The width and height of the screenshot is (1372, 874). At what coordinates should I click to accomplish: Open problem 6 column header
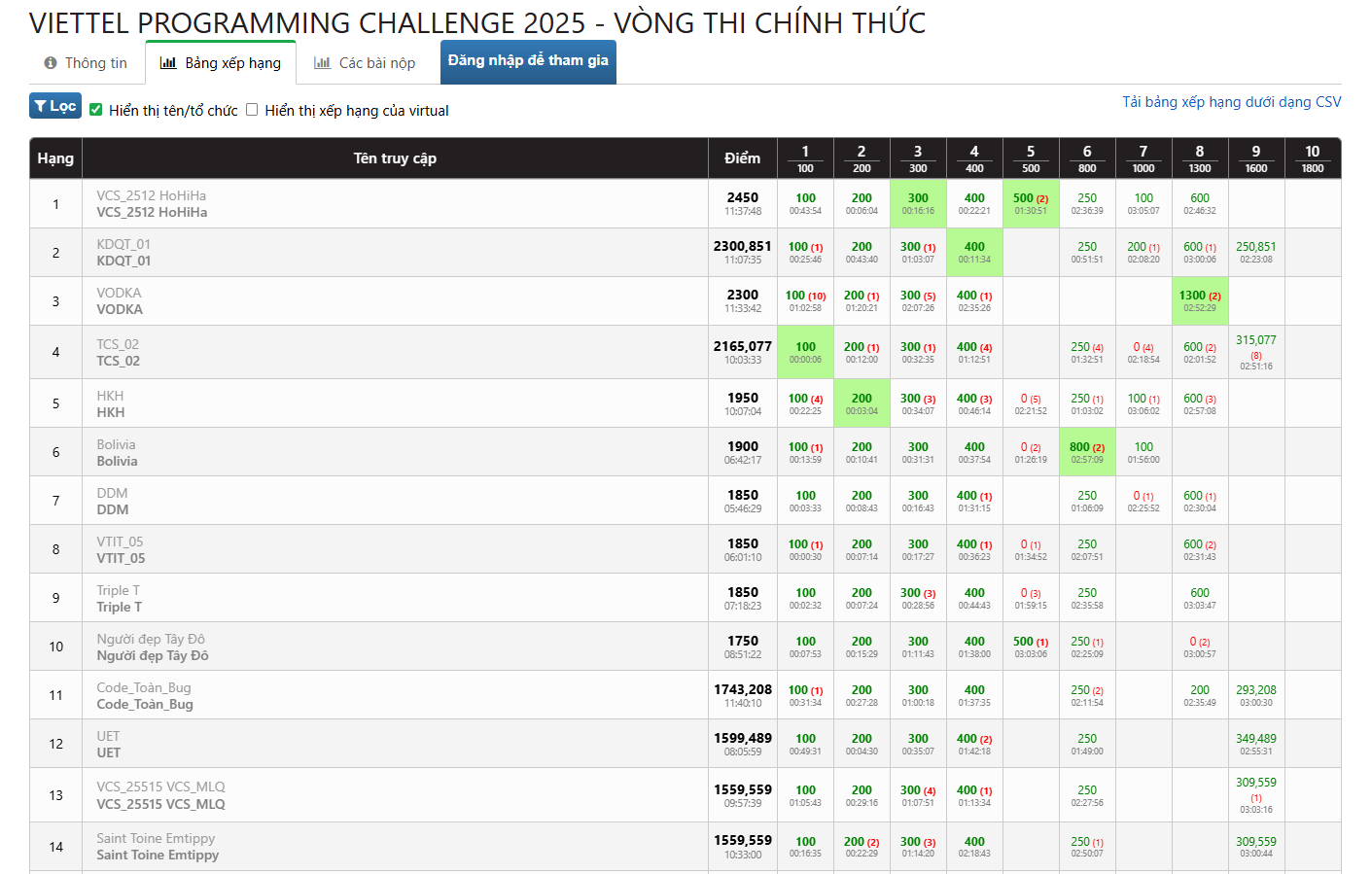pyautogui.click(x=1087, y=158)
